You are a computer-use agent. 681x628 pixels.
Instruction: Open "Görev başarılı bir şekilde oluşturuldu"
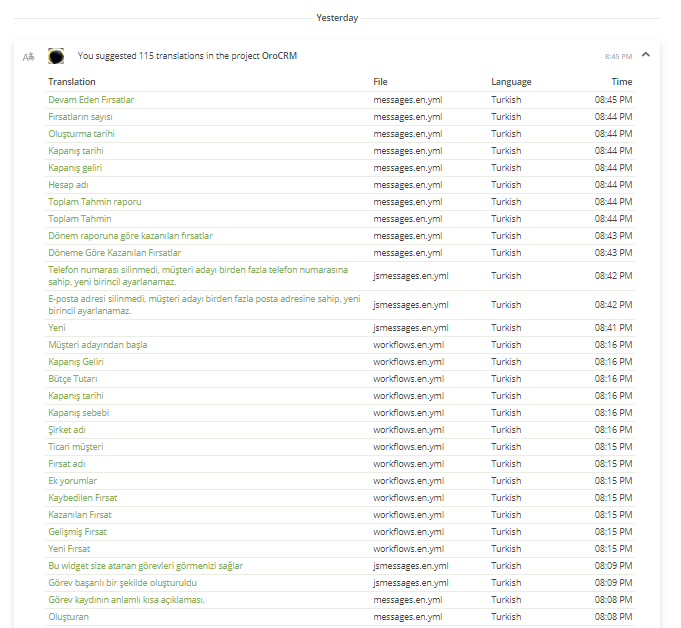[x=122, y=583]
